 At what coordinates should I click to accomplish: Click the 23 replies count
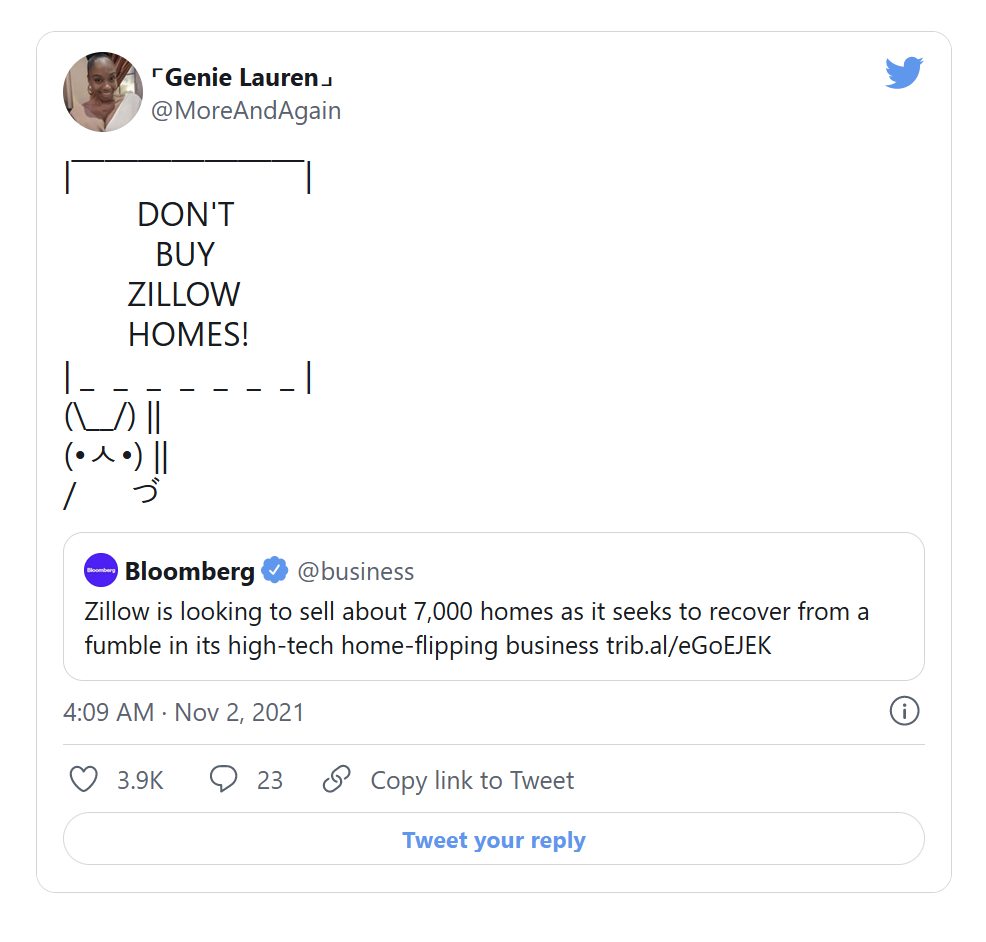pyautogui.click(x=270, y=780)
